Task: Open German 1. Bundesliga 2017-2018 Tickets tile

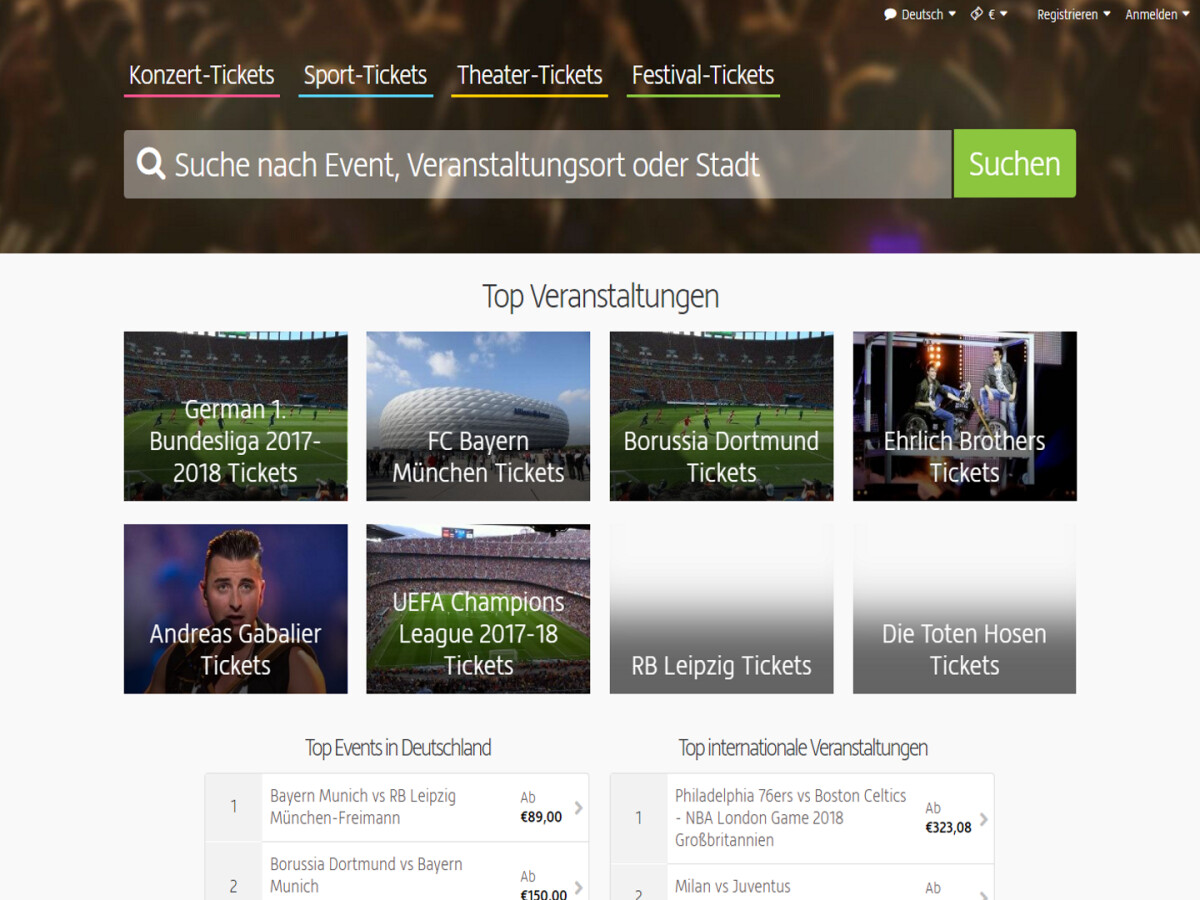Action: [x=236, y=416]
